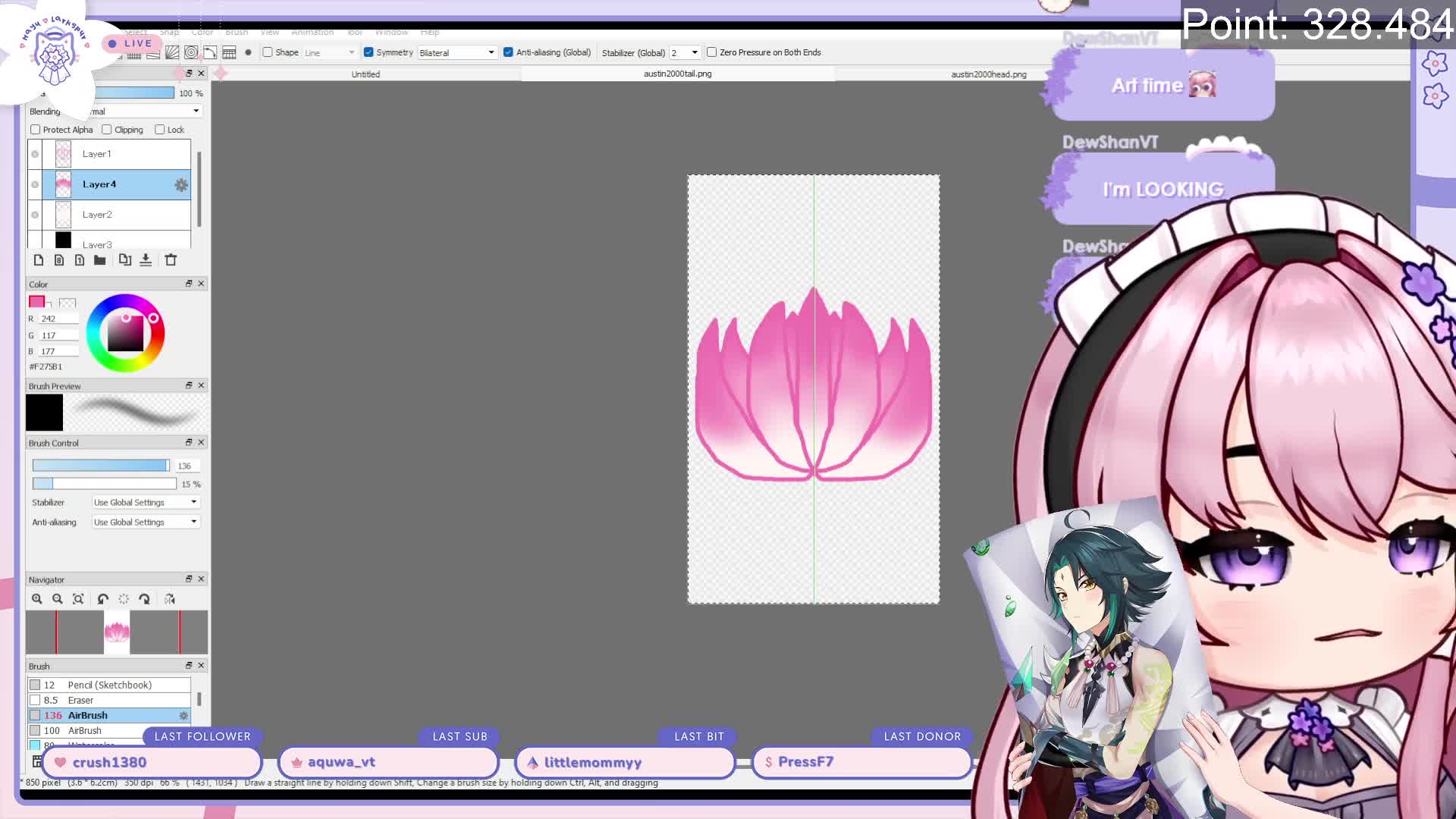Disable the Symmetry checkbox
1456x819 pixels.
click(369, 52)
